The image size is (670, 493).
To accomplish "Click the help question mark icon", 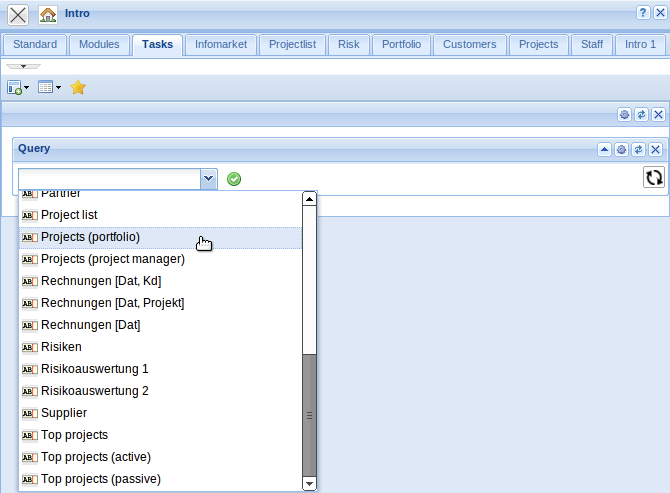I will (x=642, y=13).
